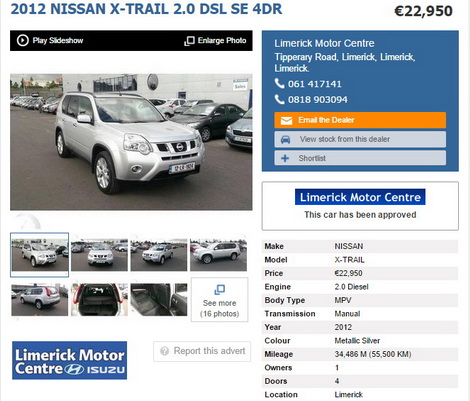The width and height of the screenshot is (470, 401).
Task: Select the side-profile thumbnail in top row
Action: pyautogui.click(x=218, y=255)
